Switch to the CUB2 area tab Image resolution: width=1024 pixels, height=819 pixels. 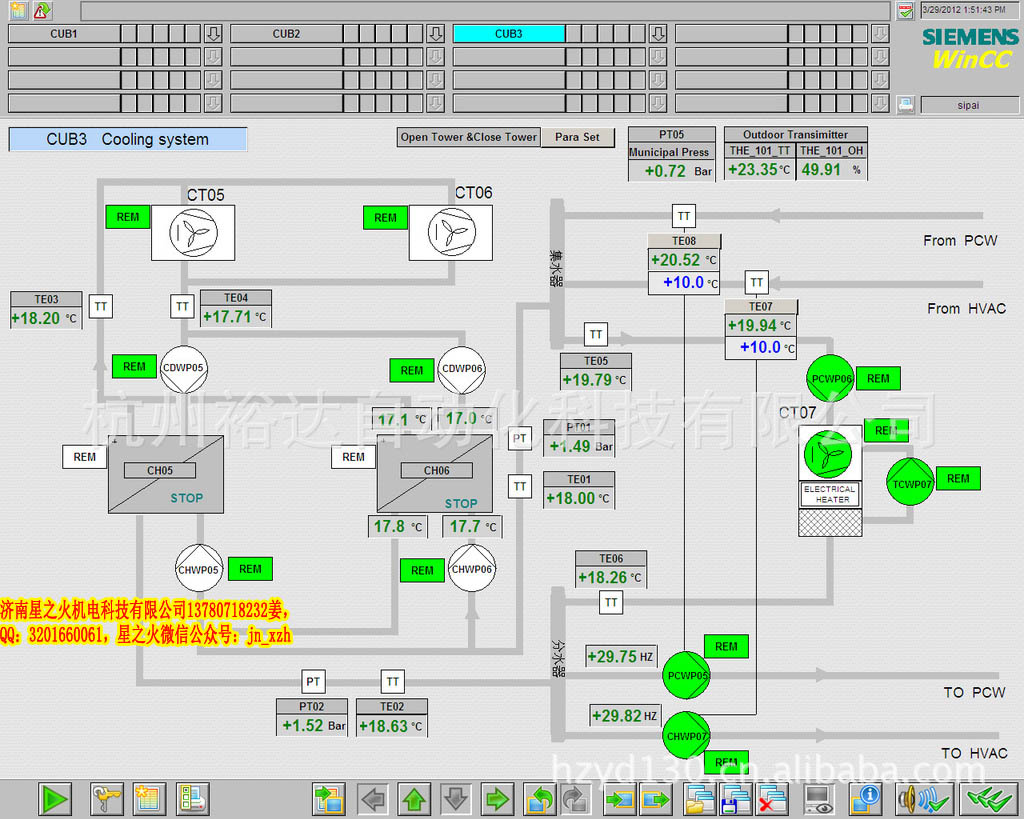pyautogui.click(x=286, y=33)
